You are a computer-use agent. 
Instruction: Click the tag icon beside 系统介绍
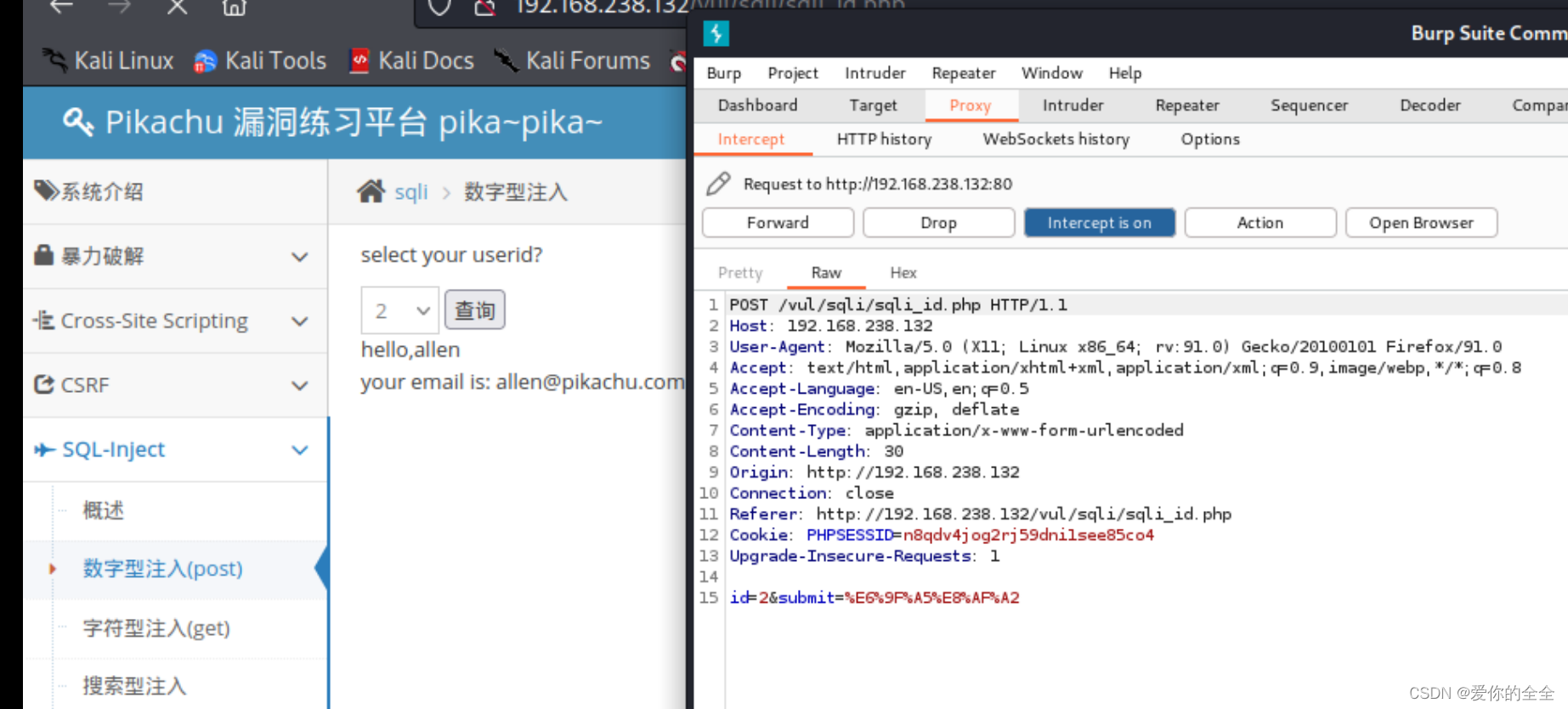[46, 190]
